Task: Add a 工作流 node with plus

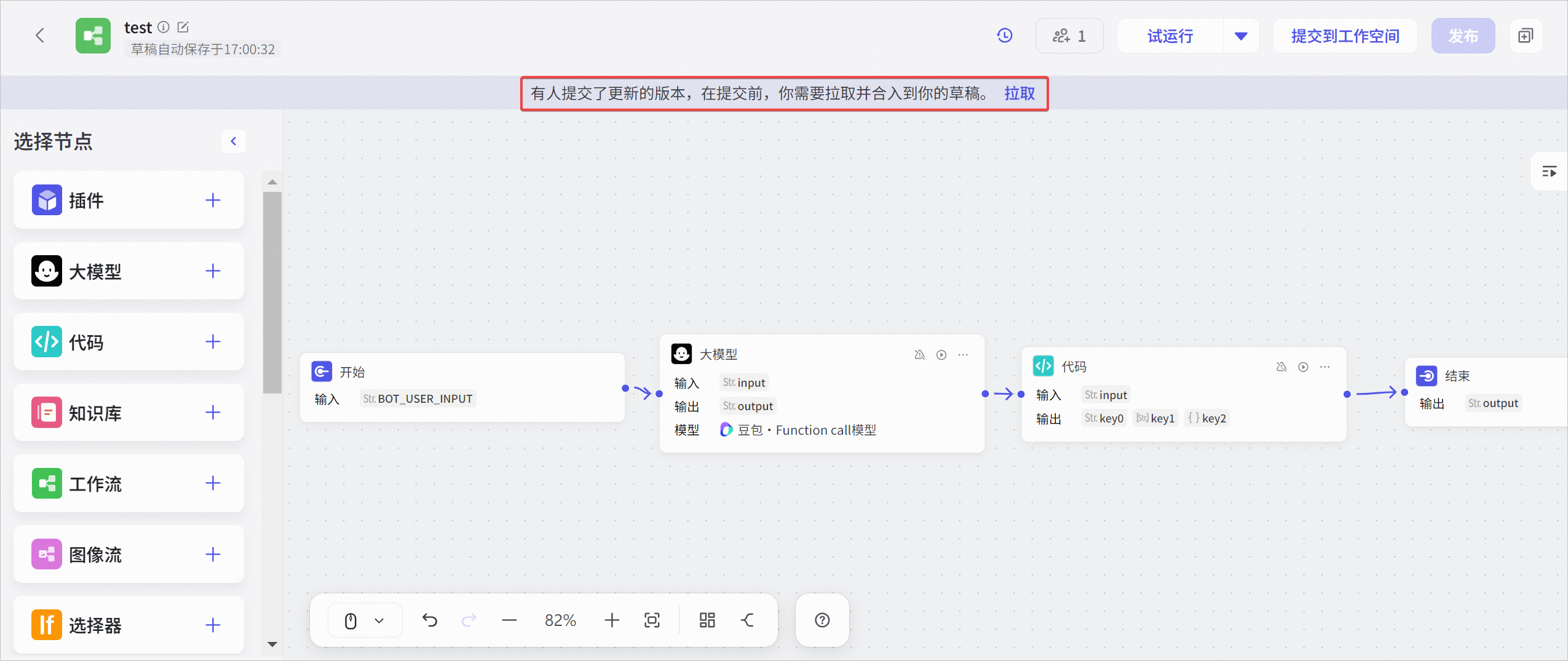Action: click(213, 483)
